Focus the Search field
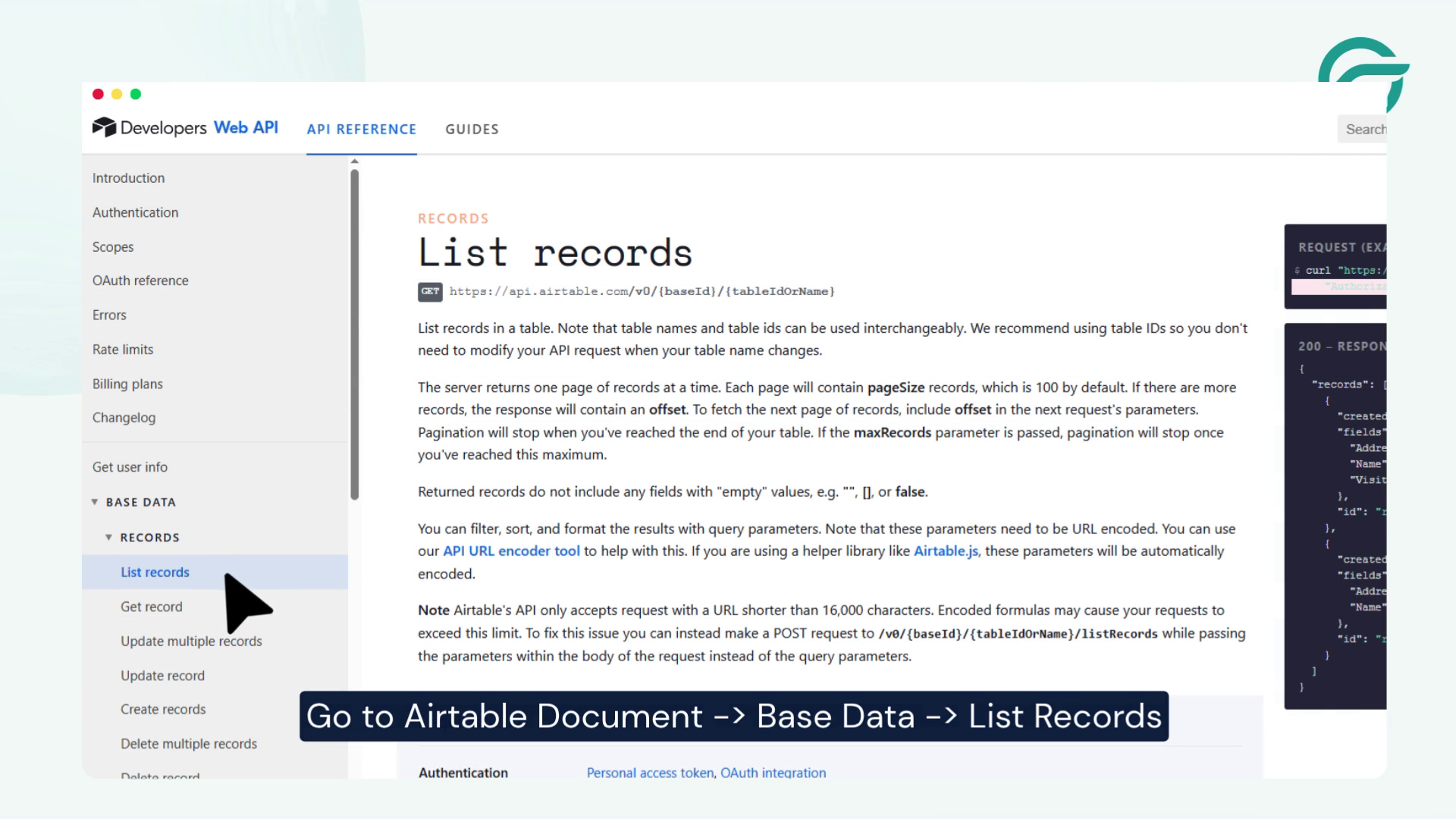This screenshot has width=1456, height=819. point(1362,129)
